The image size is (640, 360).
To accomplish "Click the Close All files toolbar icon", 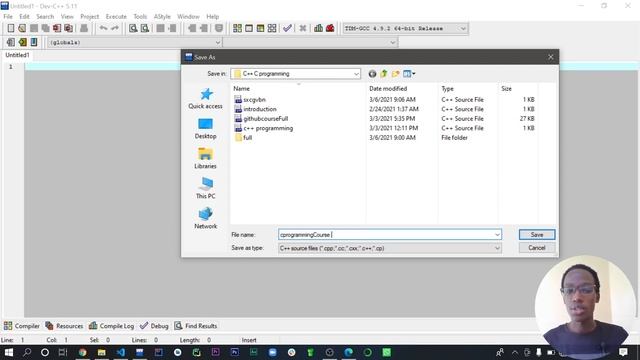I will point(69,28).
